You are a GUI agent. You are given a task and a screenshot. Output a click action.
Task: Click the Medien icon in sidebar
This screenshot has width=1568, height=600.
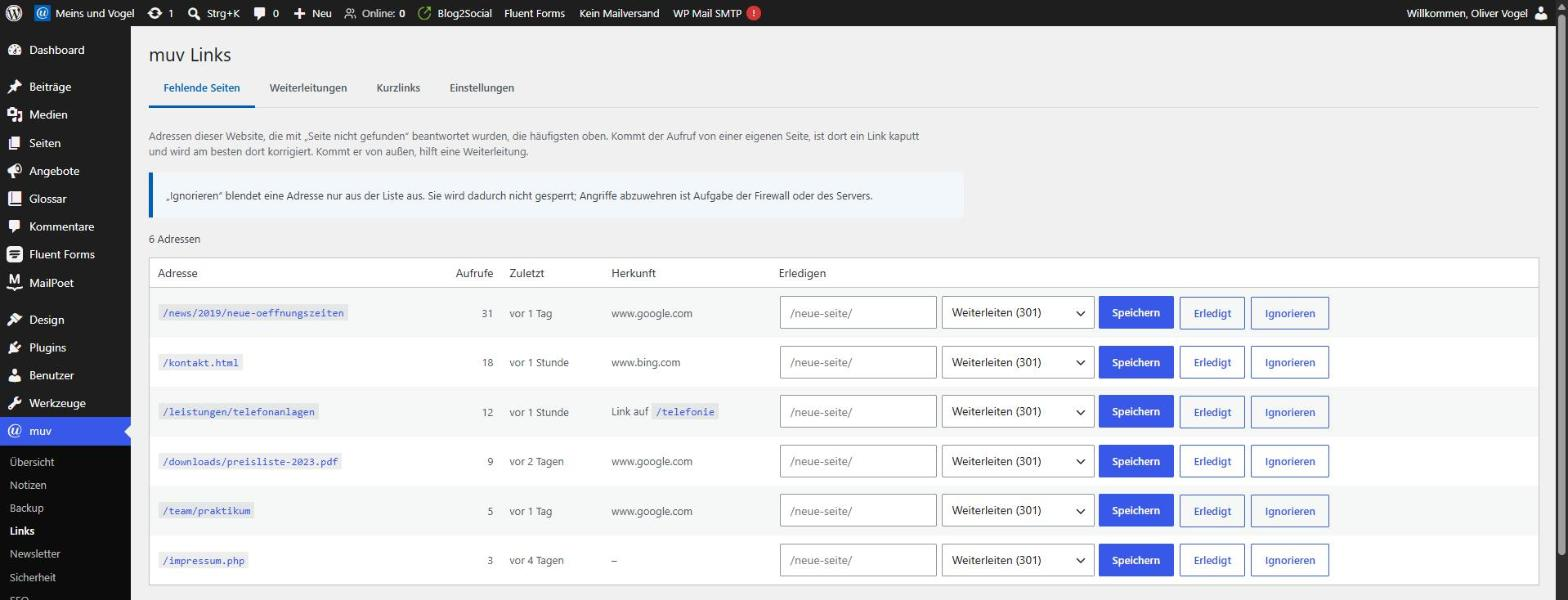click(14, 115)
